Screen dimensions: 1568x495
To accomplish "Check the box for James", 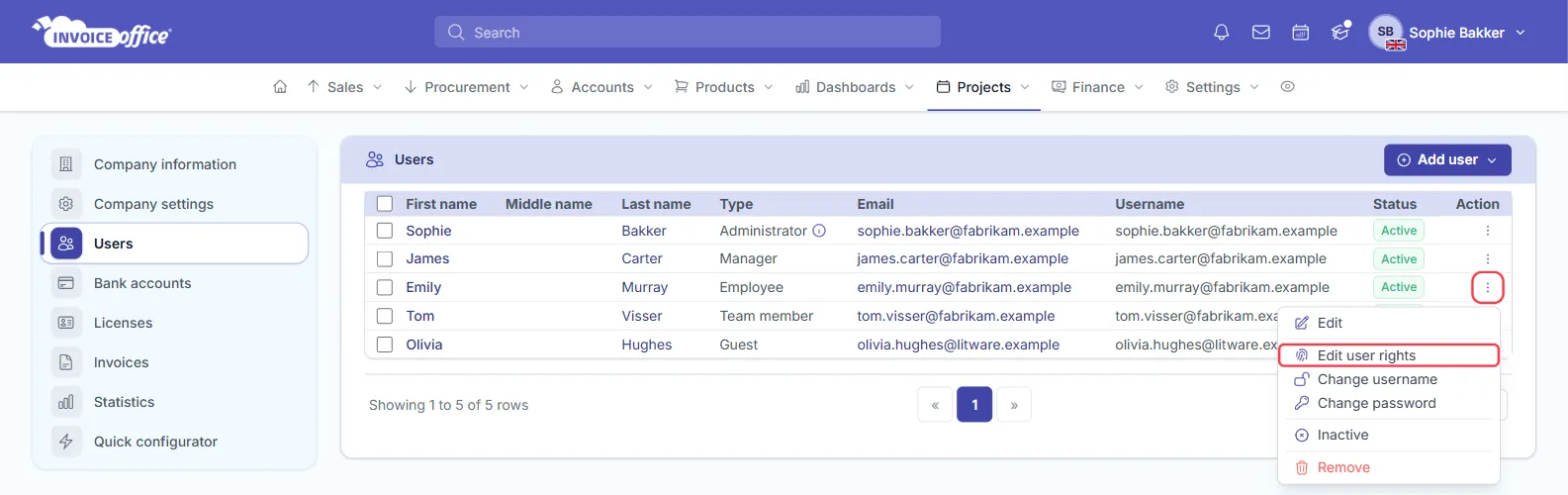I will click(x=385, y=259).
